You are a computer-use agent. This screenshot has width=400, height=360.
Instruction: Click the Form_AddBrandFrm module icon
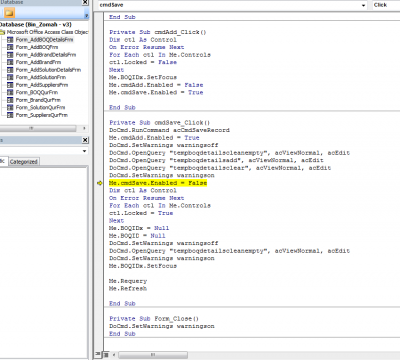coord(10,62)
